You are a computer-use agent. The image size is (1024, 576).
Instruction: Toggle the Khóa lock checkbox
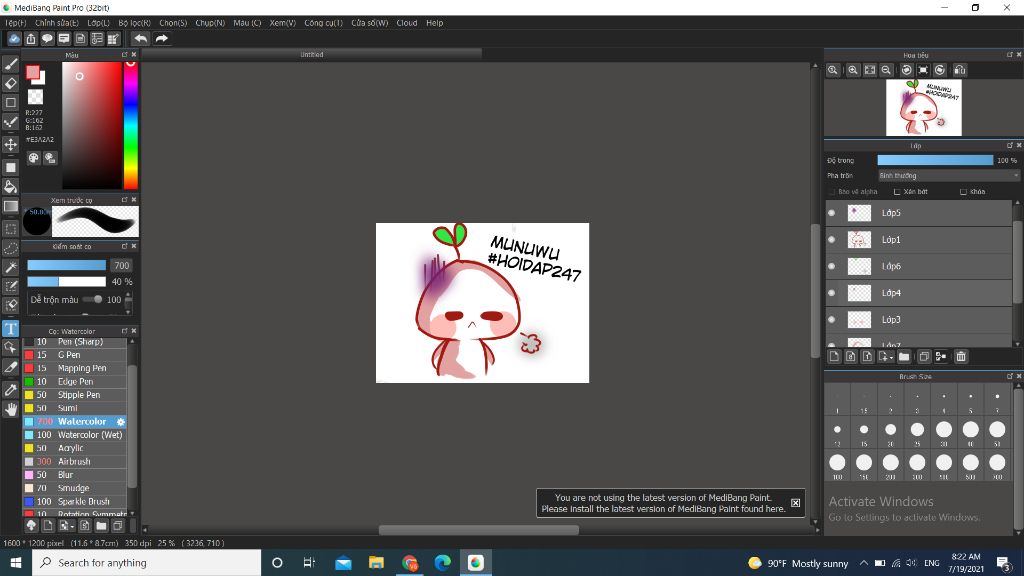pos(963,192)
